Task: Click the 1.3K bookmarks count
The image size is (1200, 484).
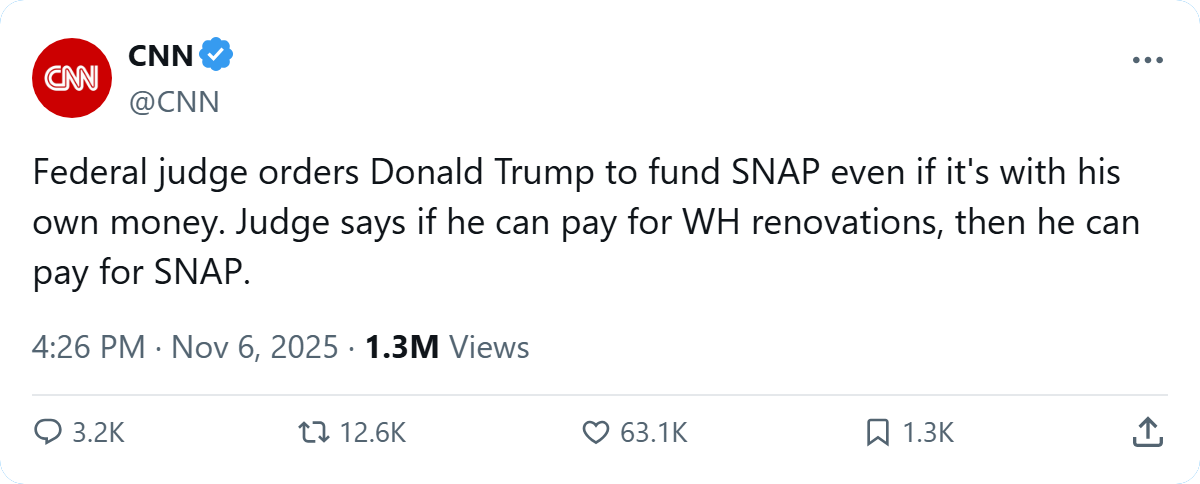Action: tap(928, 432)
